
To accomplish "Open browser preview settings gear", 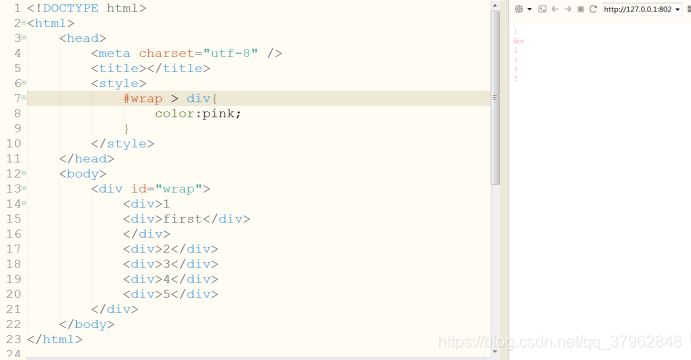I will pos(519,9).
